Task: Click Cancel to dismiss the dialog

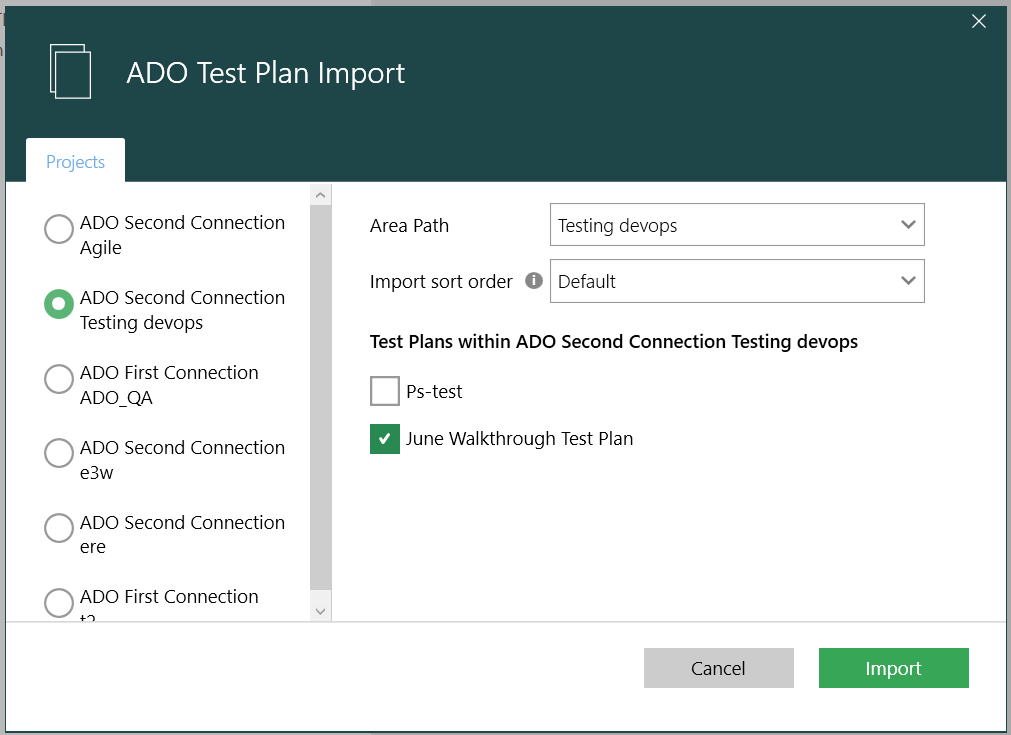Action: click(718, 667)
